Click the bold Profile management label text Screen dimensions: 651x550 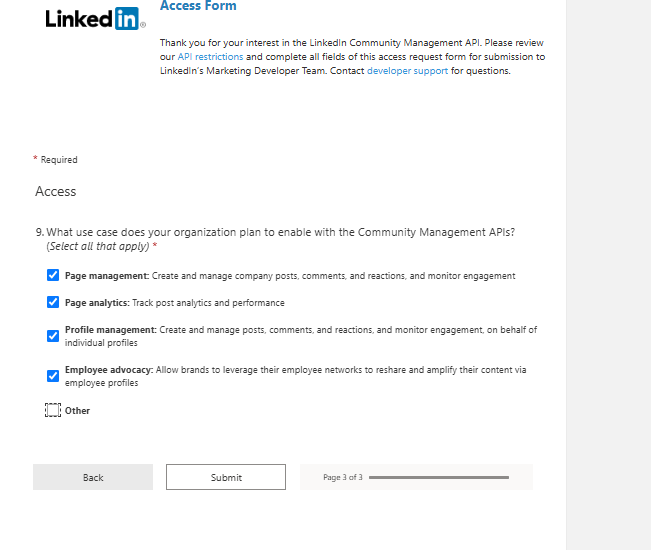(110, 330)
